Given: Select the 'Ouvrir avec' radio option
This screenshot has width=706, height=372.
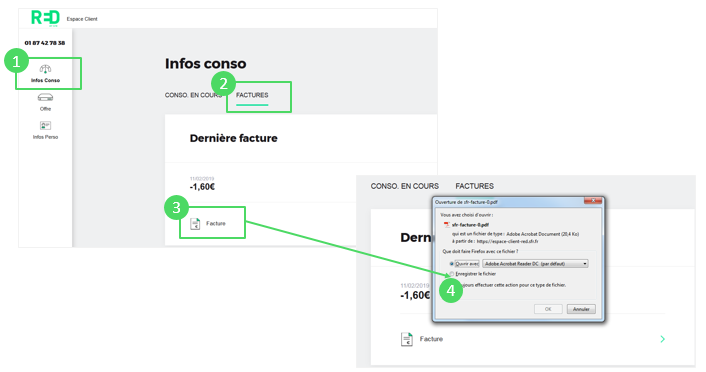Looking at the screenshot, I should click(451, 263).
